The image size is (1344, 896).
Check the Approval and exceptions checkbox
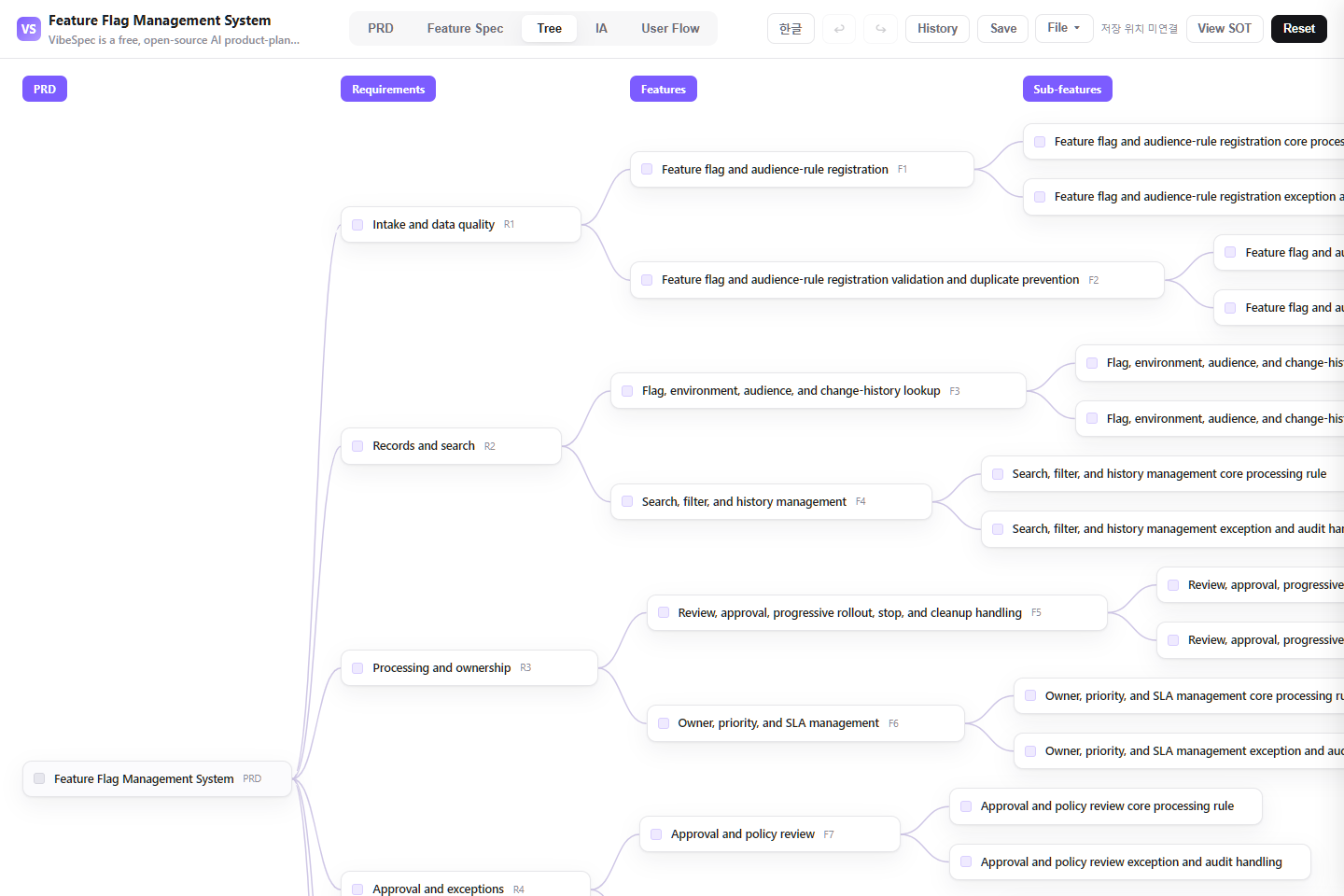click(357, 889)
